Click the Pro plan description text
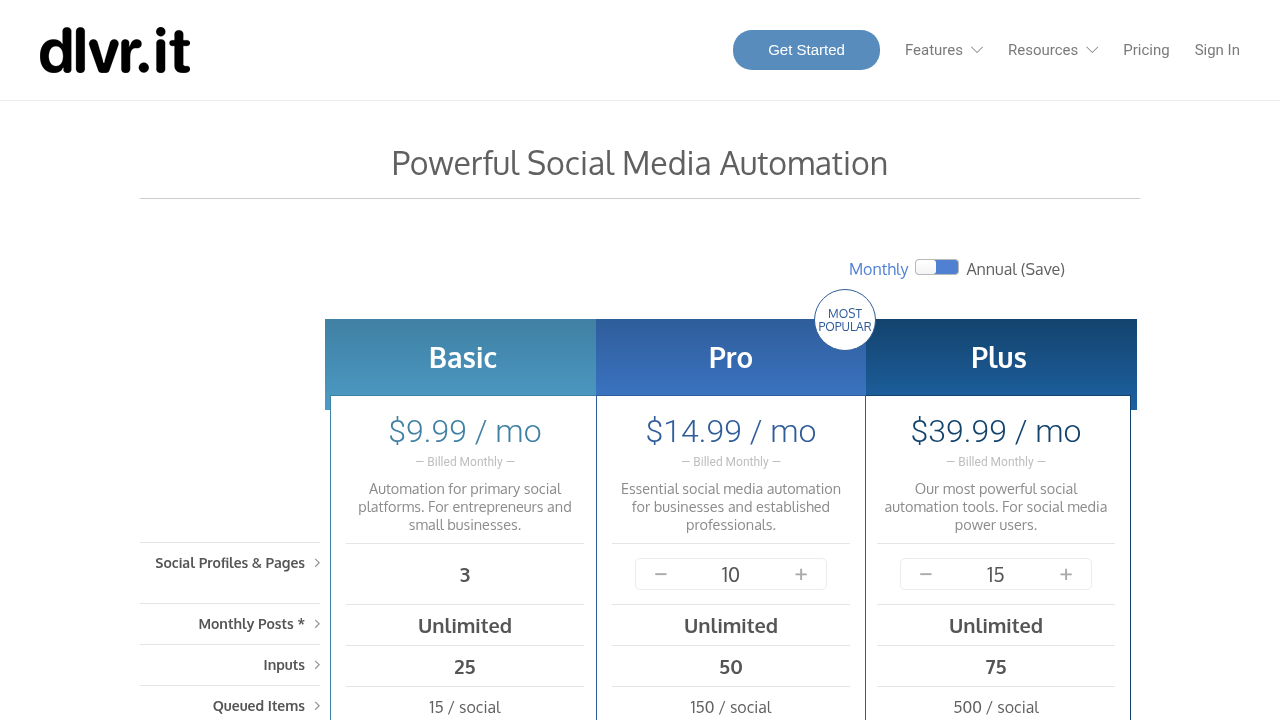The image size is (1280, 720). tap(731, 507)
